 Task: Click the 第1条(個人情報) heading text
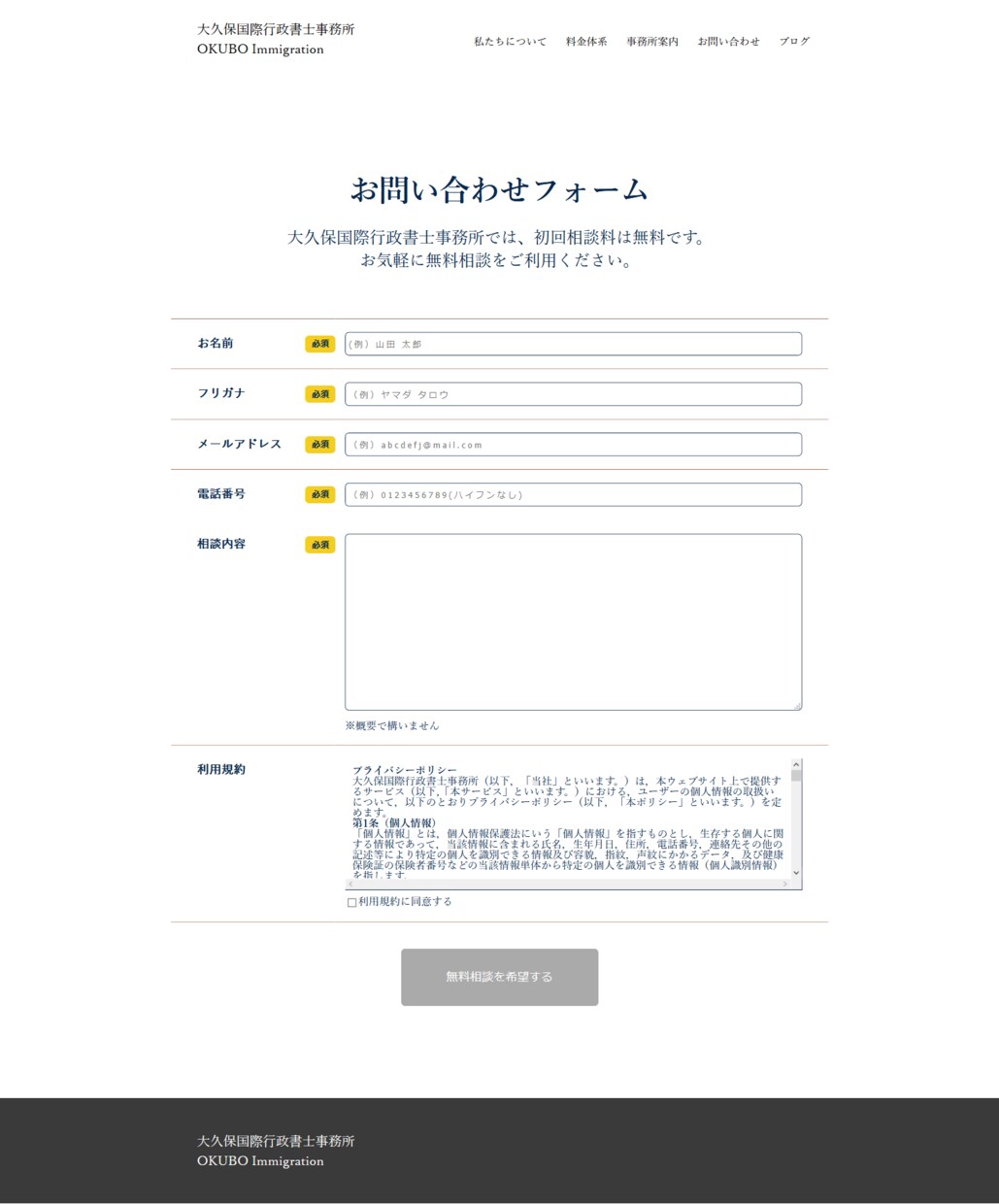(394, 822)
